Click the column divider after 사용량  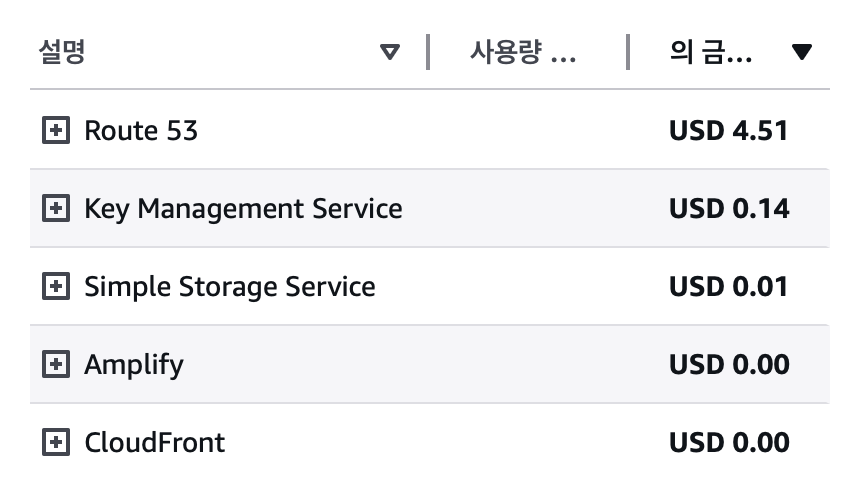point(628,52)
